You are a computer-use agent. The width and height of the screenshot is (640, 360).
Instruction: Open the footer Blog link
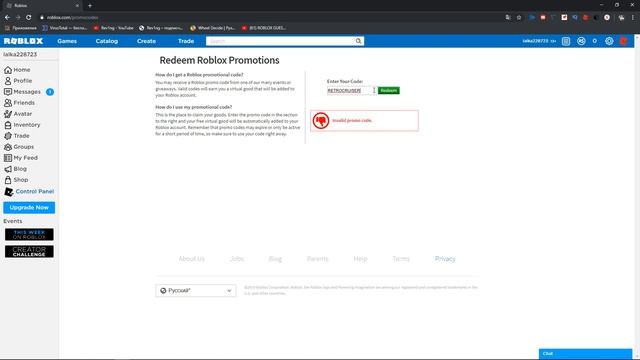pyautogui.click(x=275, y=259)
